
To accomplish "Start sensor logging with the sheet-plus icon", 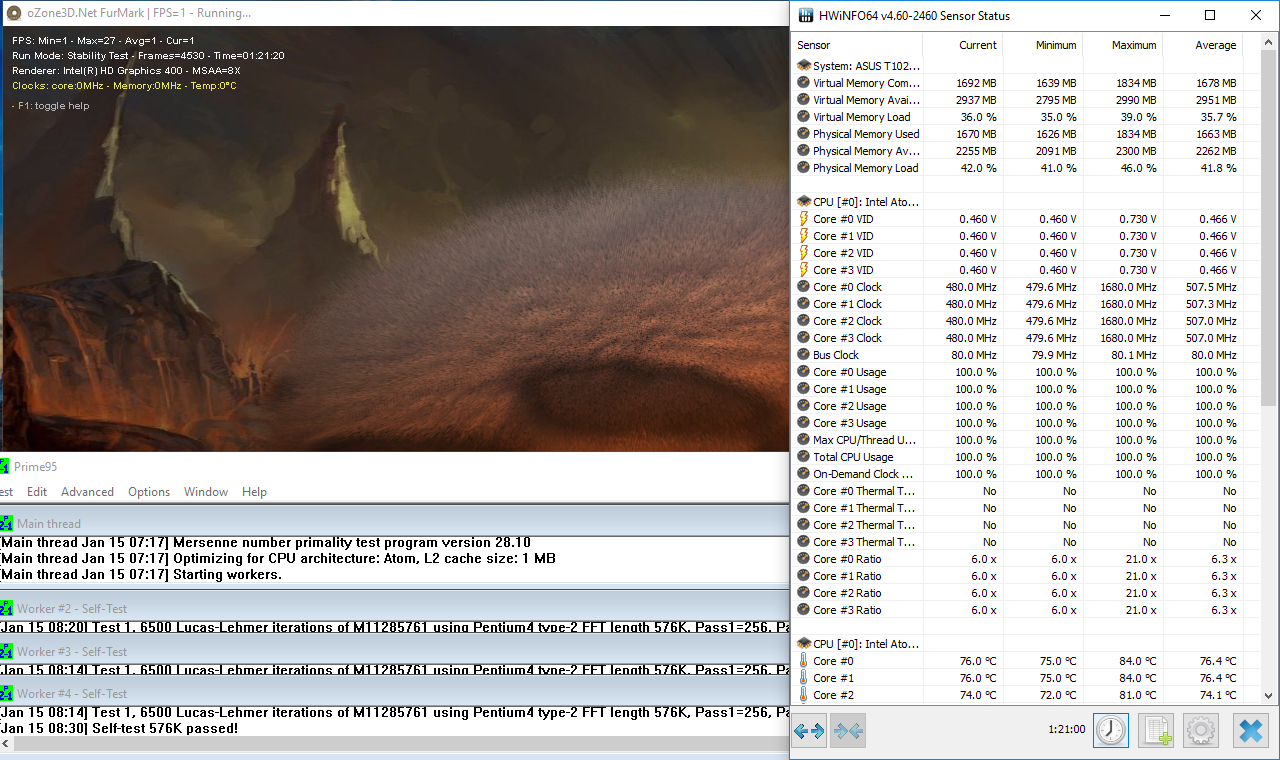I will pyautogui.click(x=1156, y=731).
